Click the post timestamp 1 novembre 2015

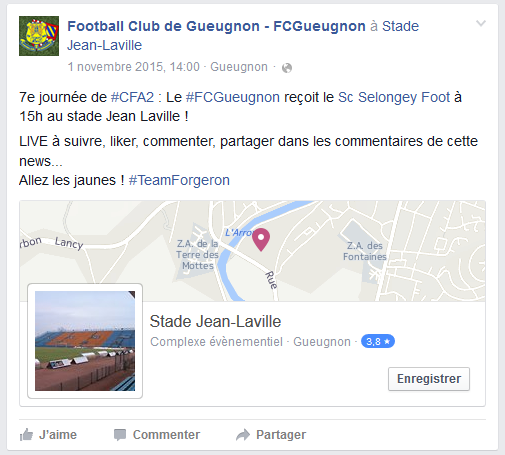[134, 67]
